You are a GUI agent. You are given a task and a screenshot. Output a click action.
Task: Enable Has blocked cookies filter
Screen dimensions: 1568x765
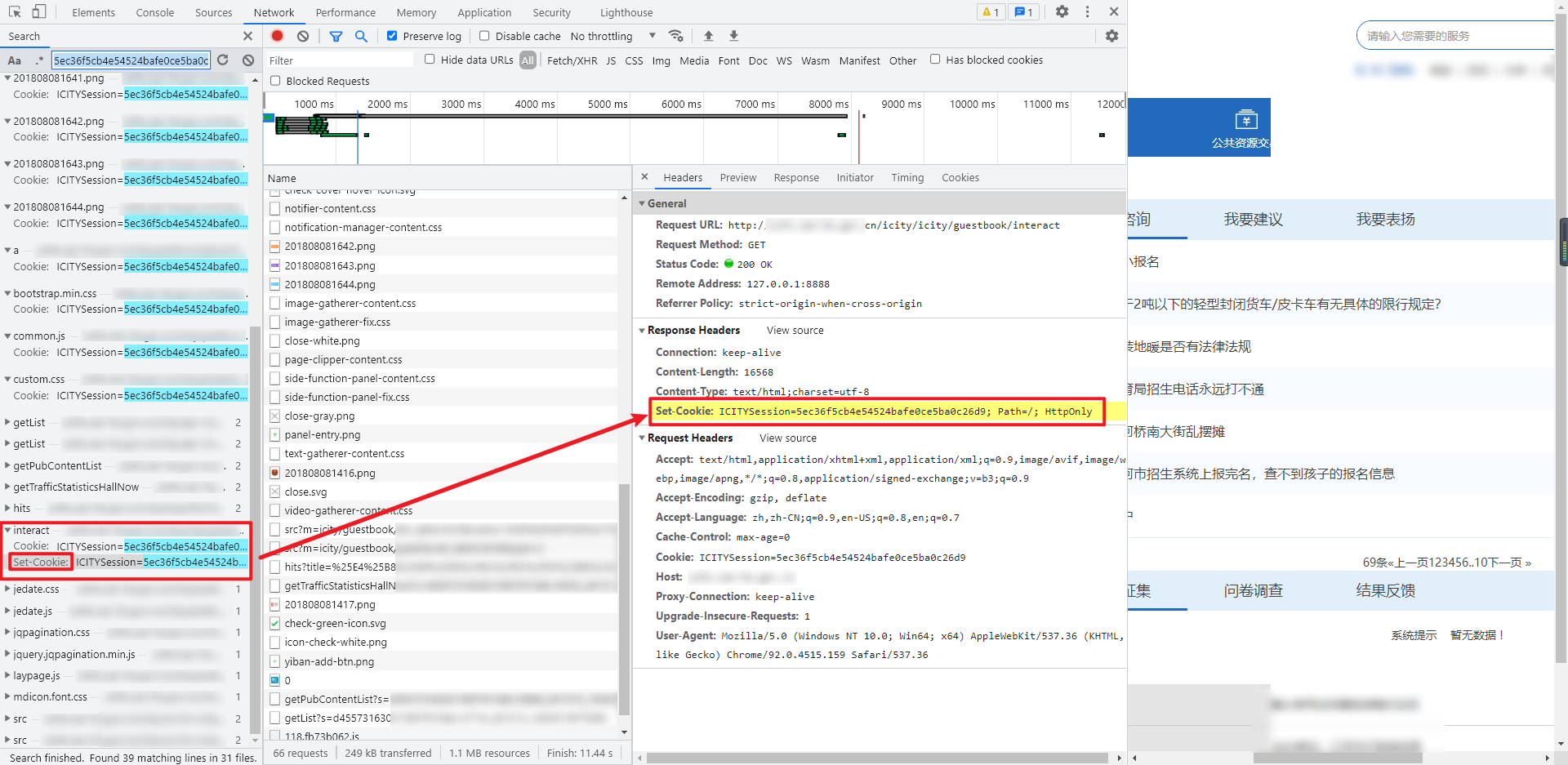pos(935,60)
